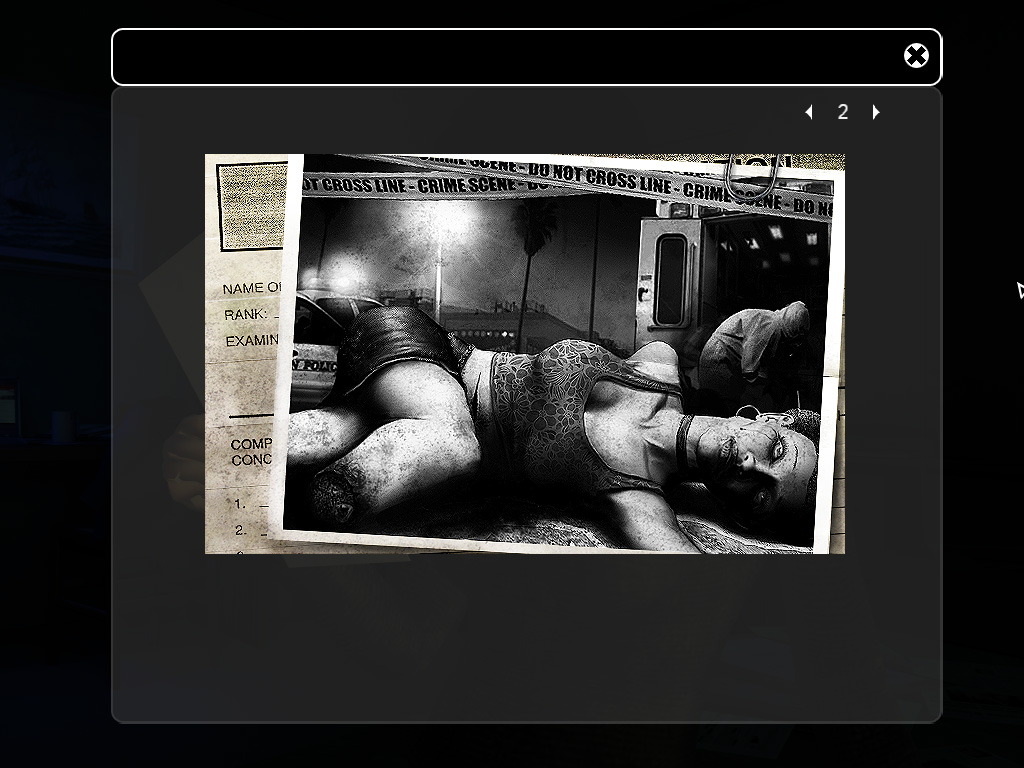Advance to the next photo with right arrow
This screenshot has height=768, width=1024.
876,112
